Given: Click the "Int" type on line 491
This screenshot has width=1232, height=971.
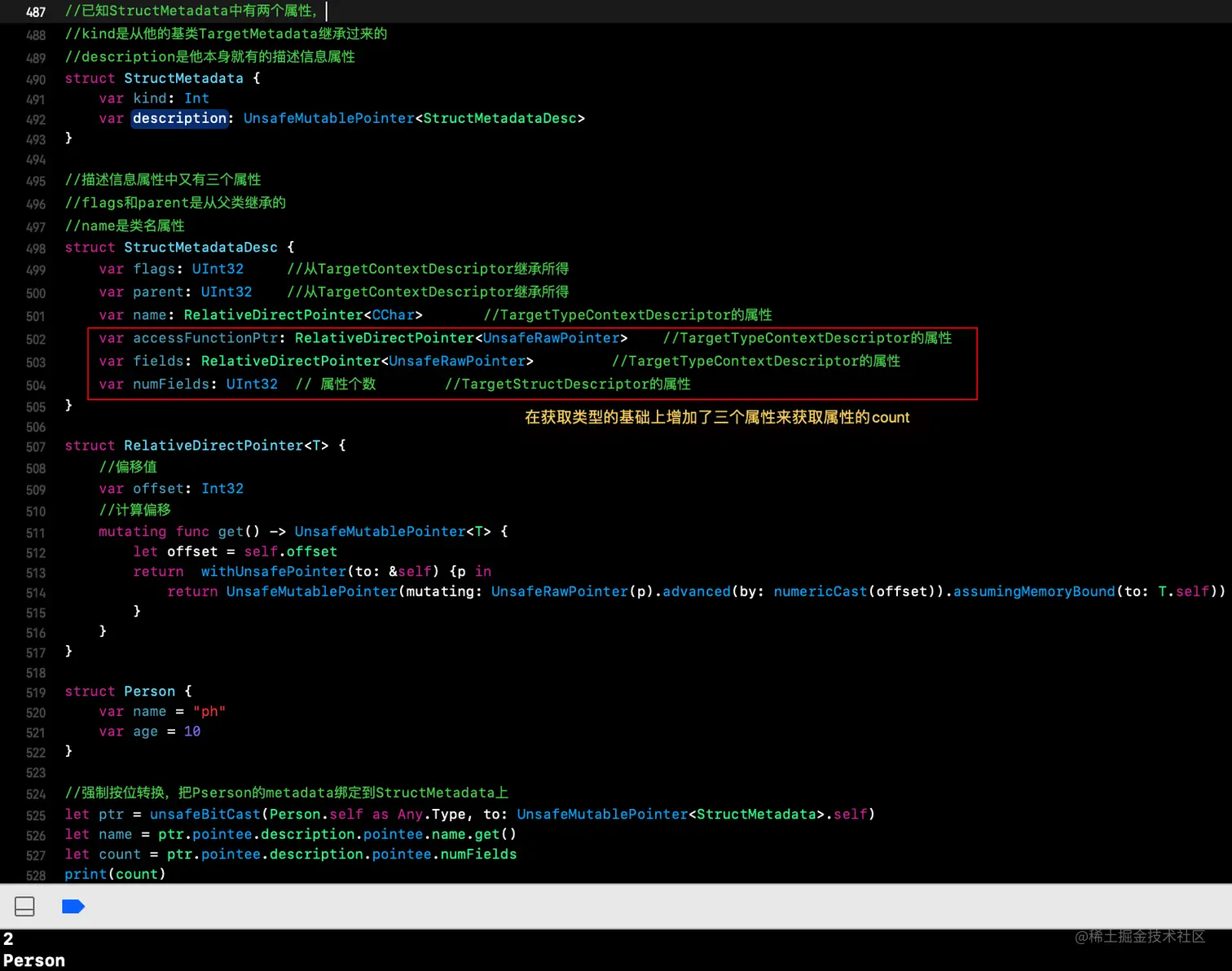Looking at the screenshot, I should [x=196, y=98].
